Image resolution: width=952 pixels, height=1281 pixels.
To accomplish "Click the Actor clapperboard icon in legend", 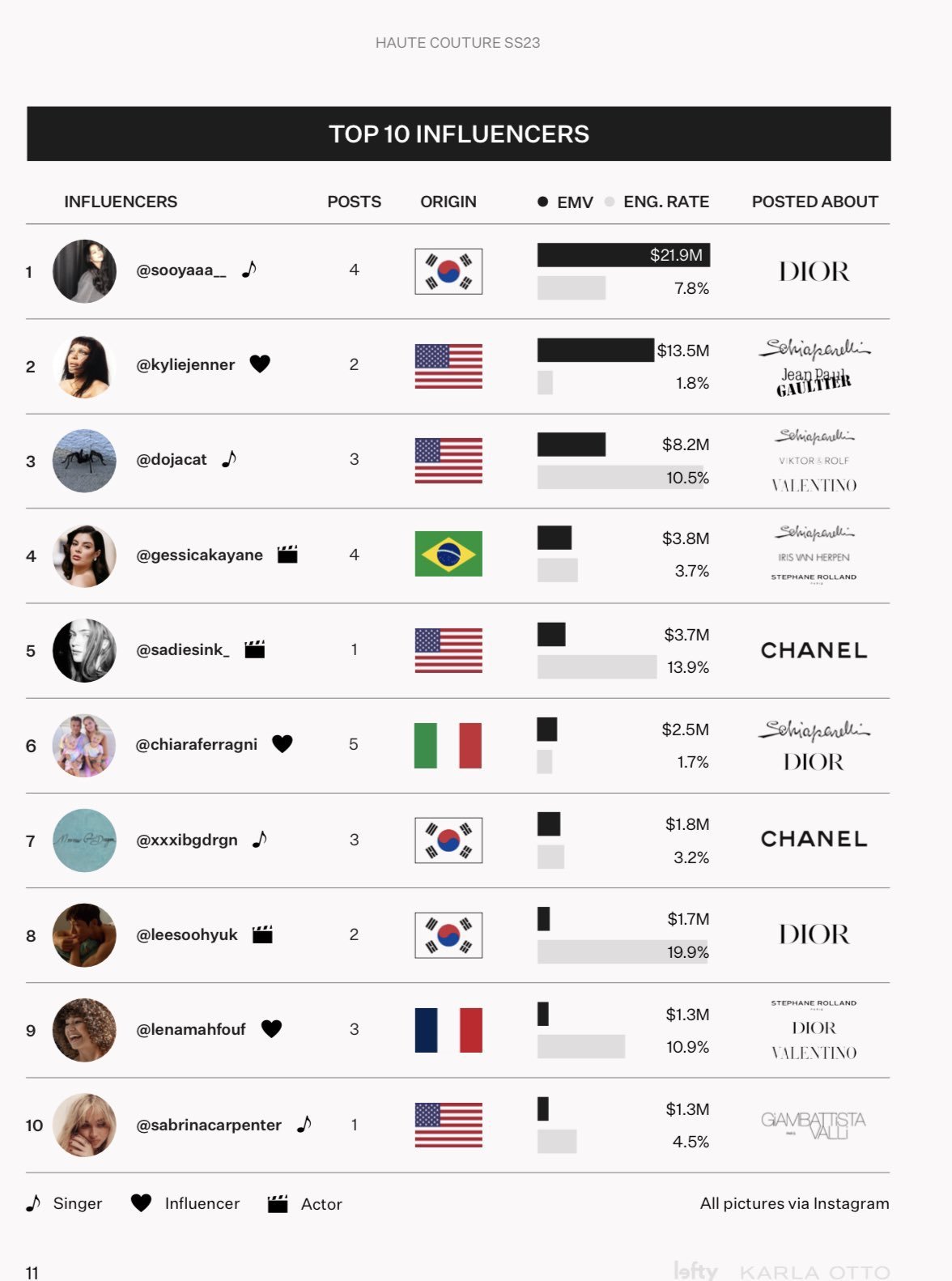I will click(x=278, y=1204).
